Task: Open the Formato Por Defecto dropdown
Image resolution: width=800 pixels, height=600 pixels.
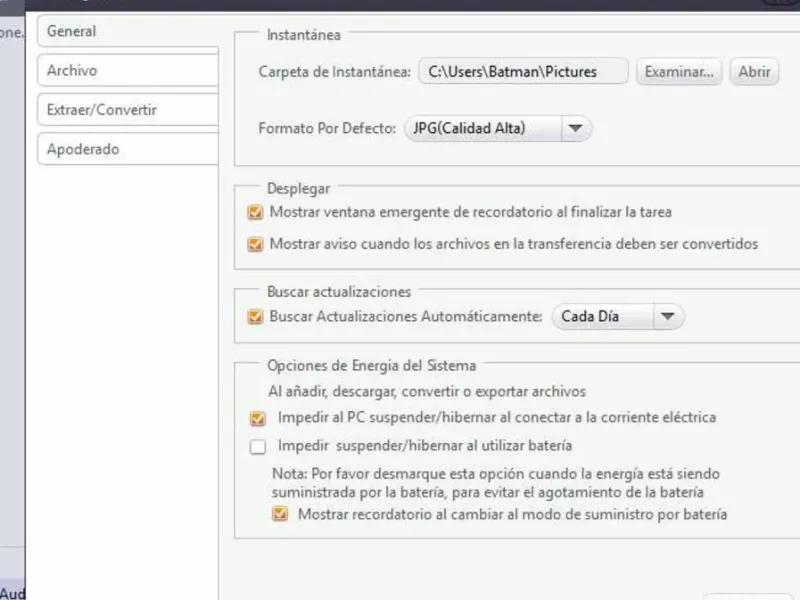Action: (484, 128)
